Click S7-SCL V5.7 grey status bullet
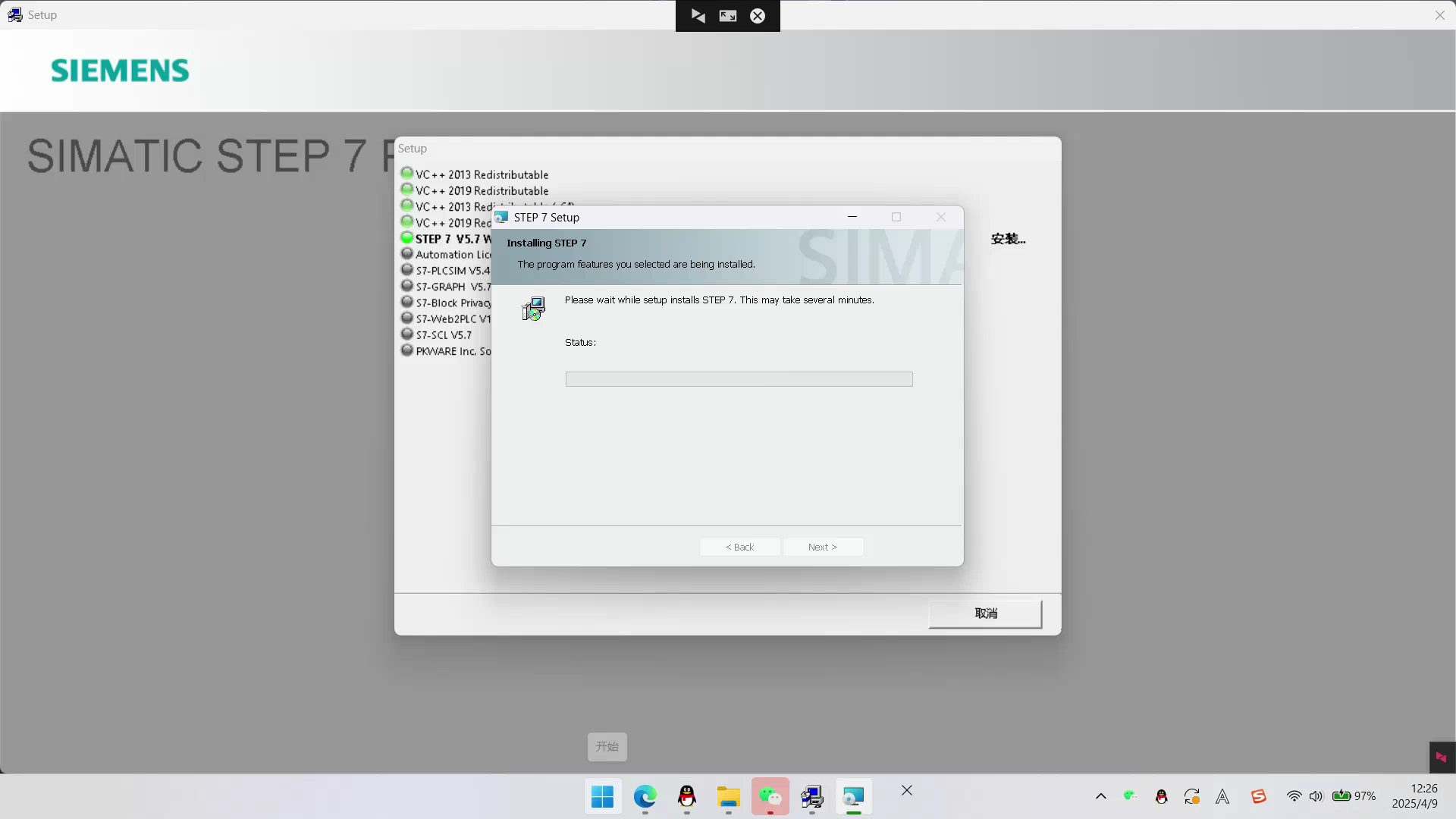 [x=407, y=334]
